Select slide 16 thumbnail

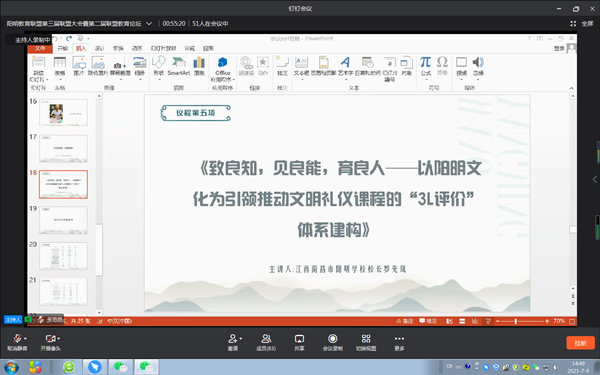pyautogui.click(x=64, y=112)
